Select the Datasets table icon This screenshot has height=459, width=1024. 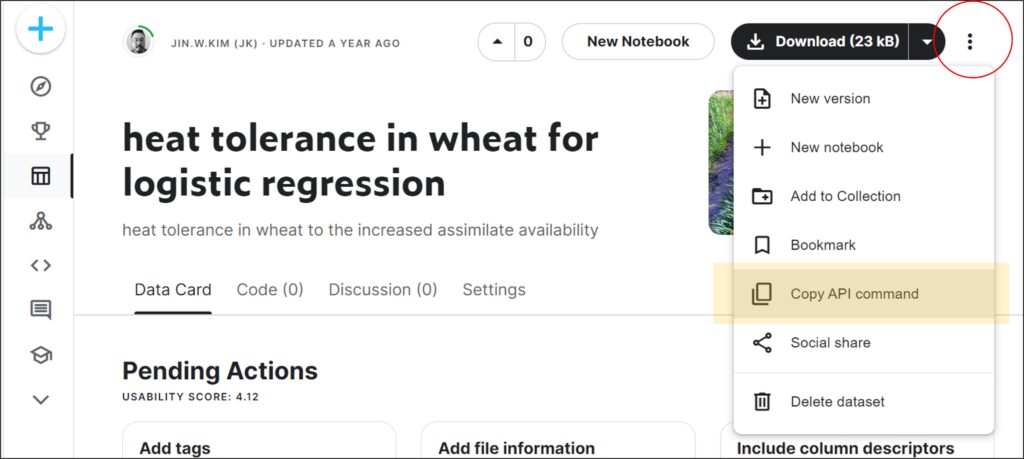pyautogui.click(x=40, y=177)
